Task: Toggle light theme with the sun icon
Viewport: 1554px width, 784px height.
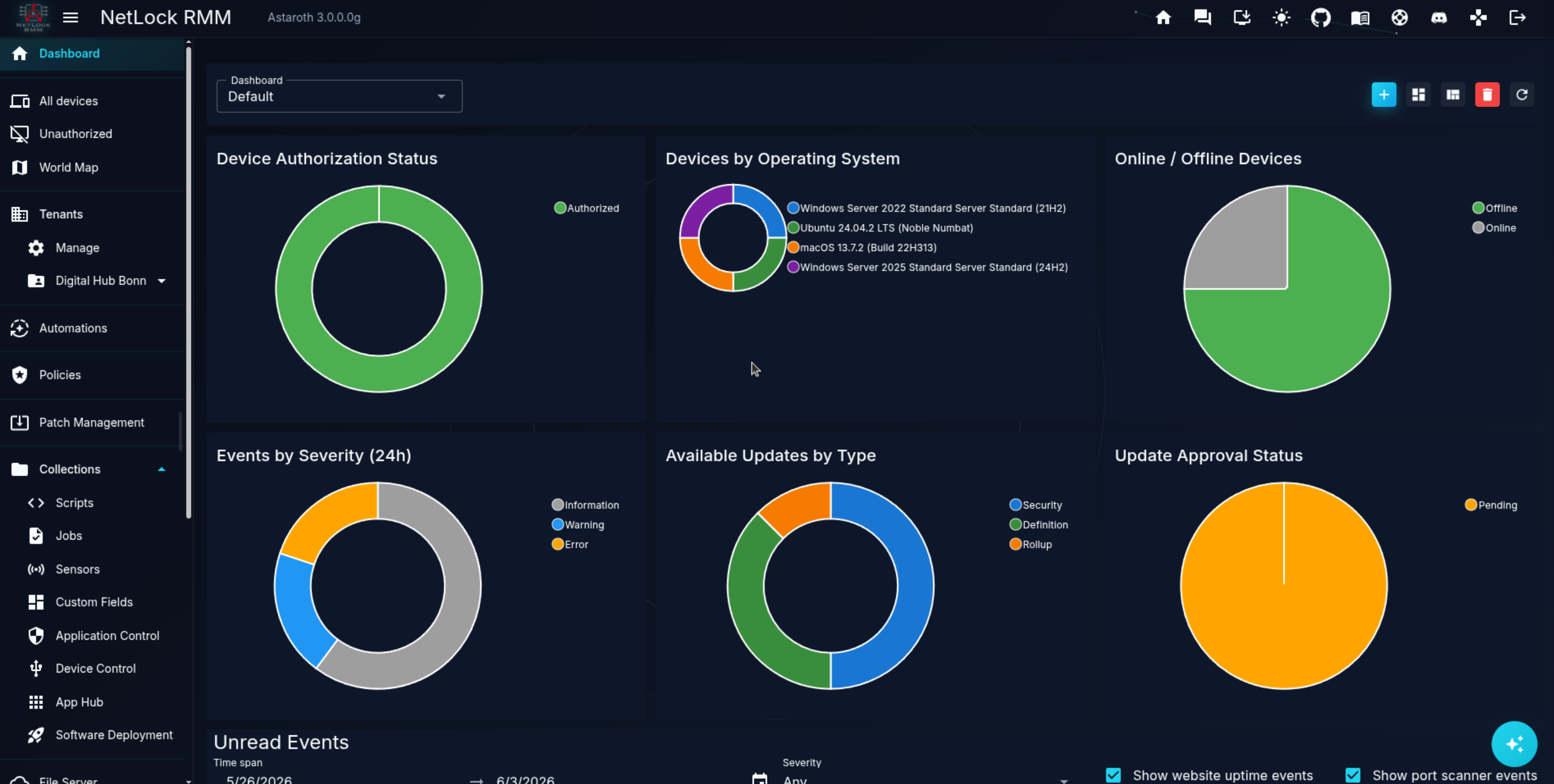Action: click(1282, 17)
